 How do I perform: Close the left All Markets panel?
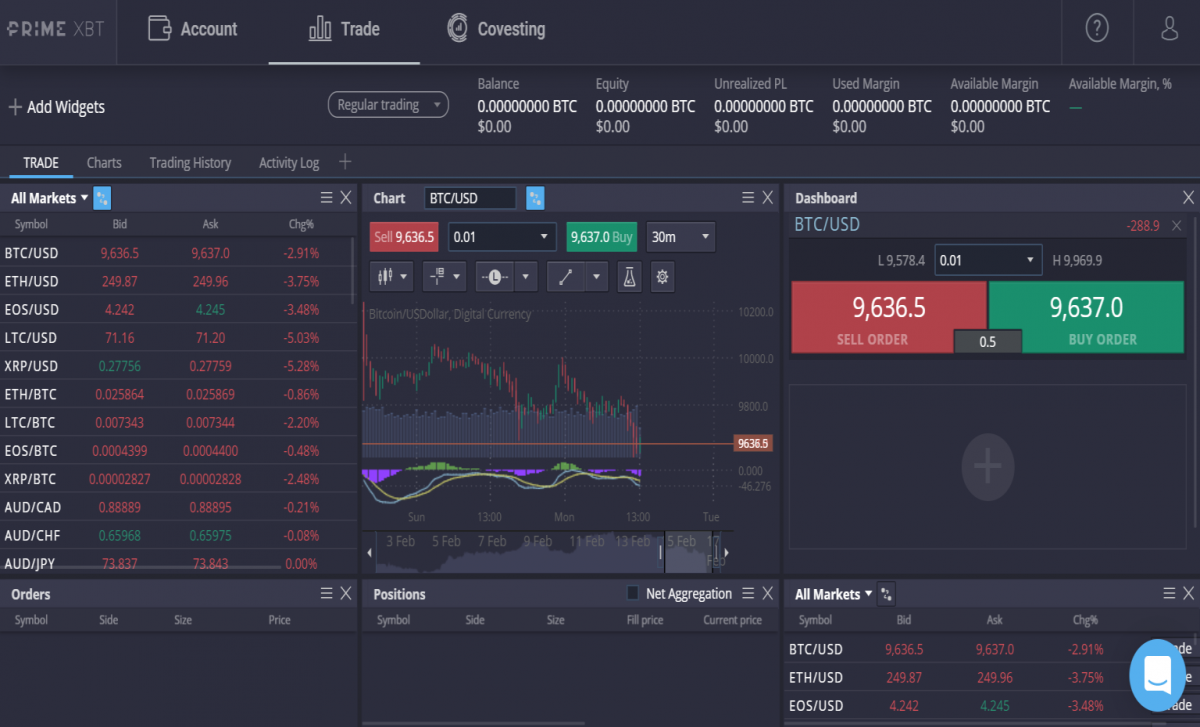pyautogui.click(x=346, y=198)
